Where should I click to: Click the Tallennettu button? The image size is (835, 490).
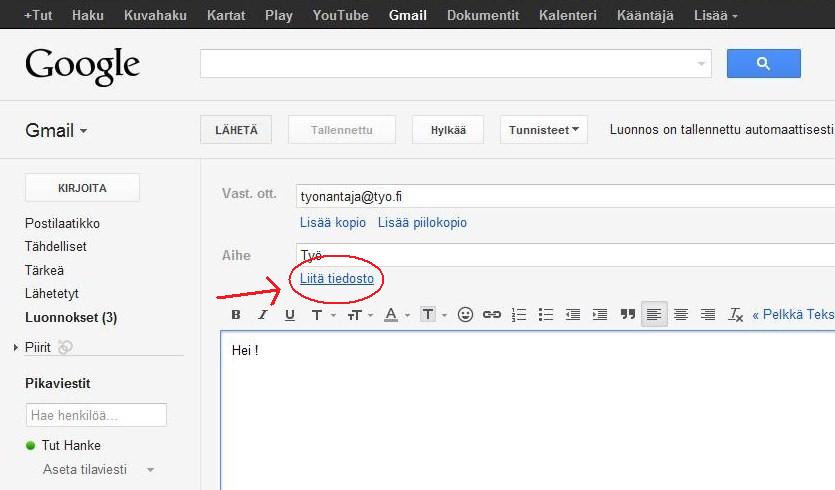pyautogui.click(x=342, y=130)
